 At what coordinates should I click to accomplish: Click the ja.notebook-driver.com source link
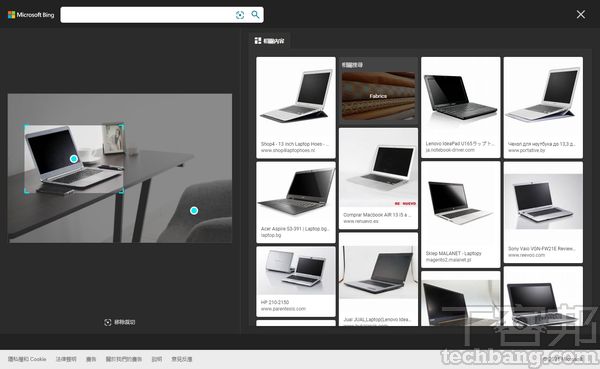(450, 150)
